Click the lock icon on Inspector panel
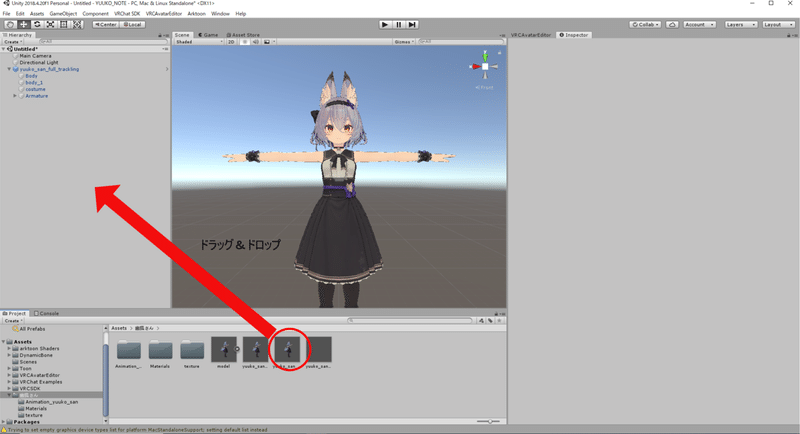Image resolution: width=800 pixels, height=434 pixels. [789, 35]
